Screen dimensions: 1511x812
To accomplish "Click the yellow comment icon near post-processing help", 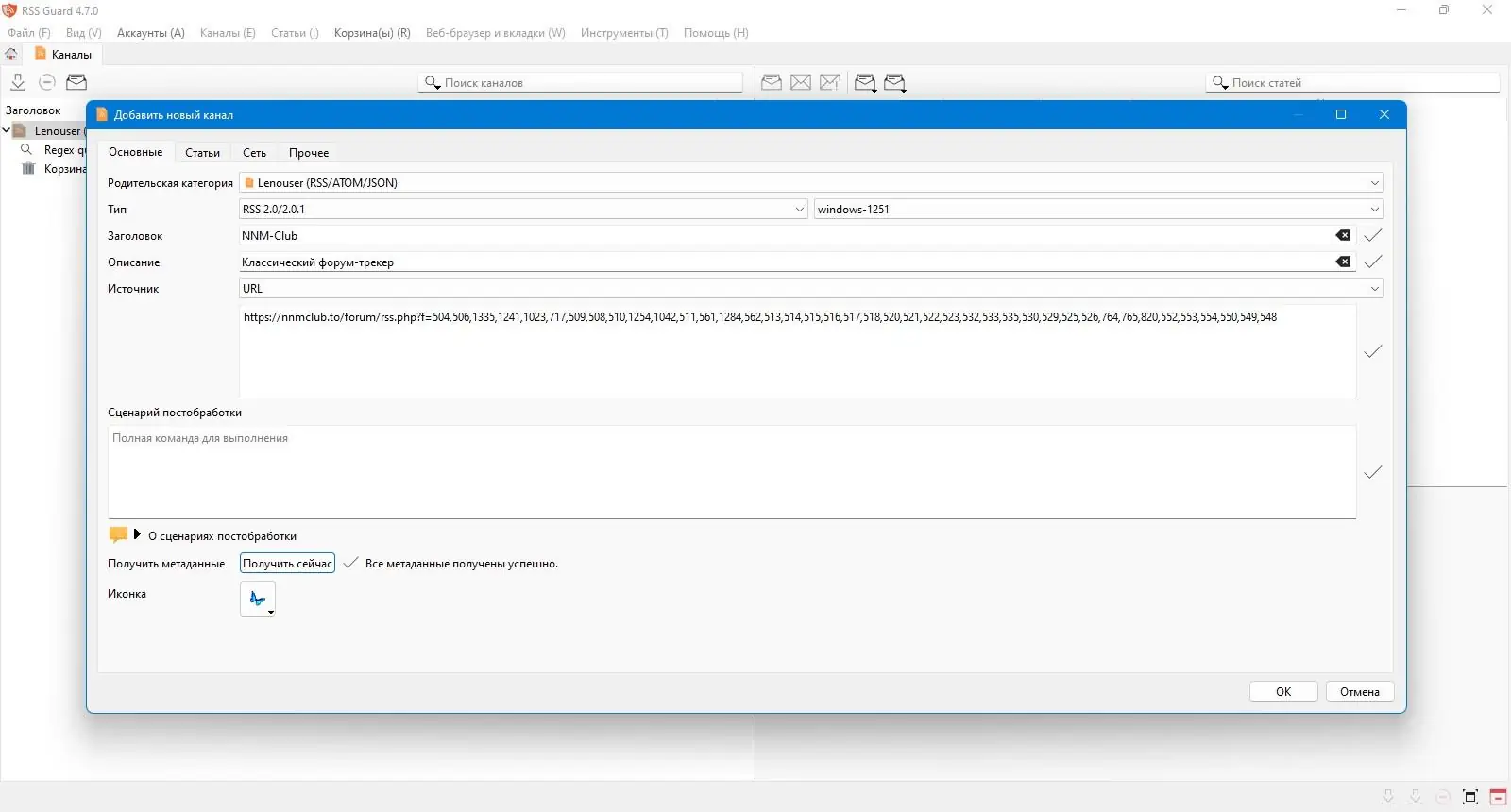I will pos(118,535).
